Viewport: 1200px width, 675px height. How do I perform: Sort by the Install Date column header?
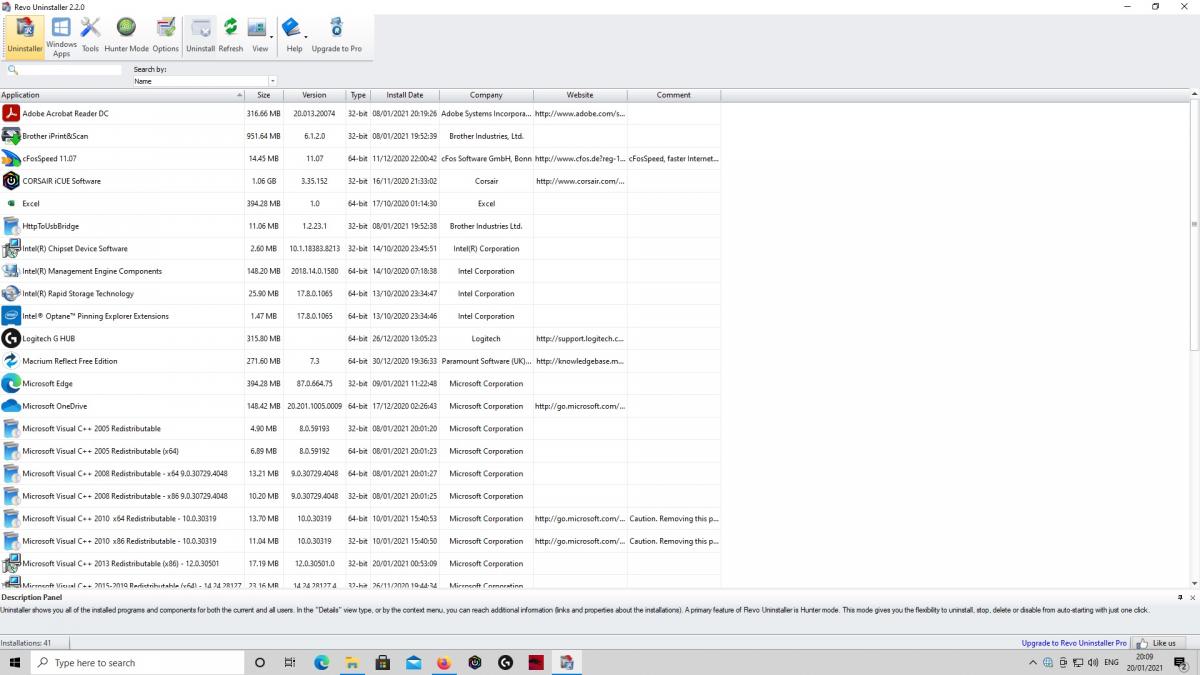point(405,95)
